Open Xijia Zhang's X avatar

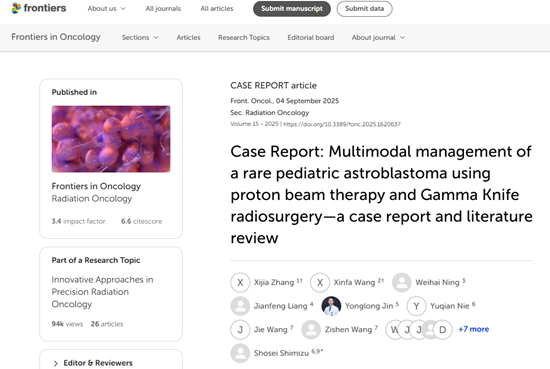(x=240, y=282)
